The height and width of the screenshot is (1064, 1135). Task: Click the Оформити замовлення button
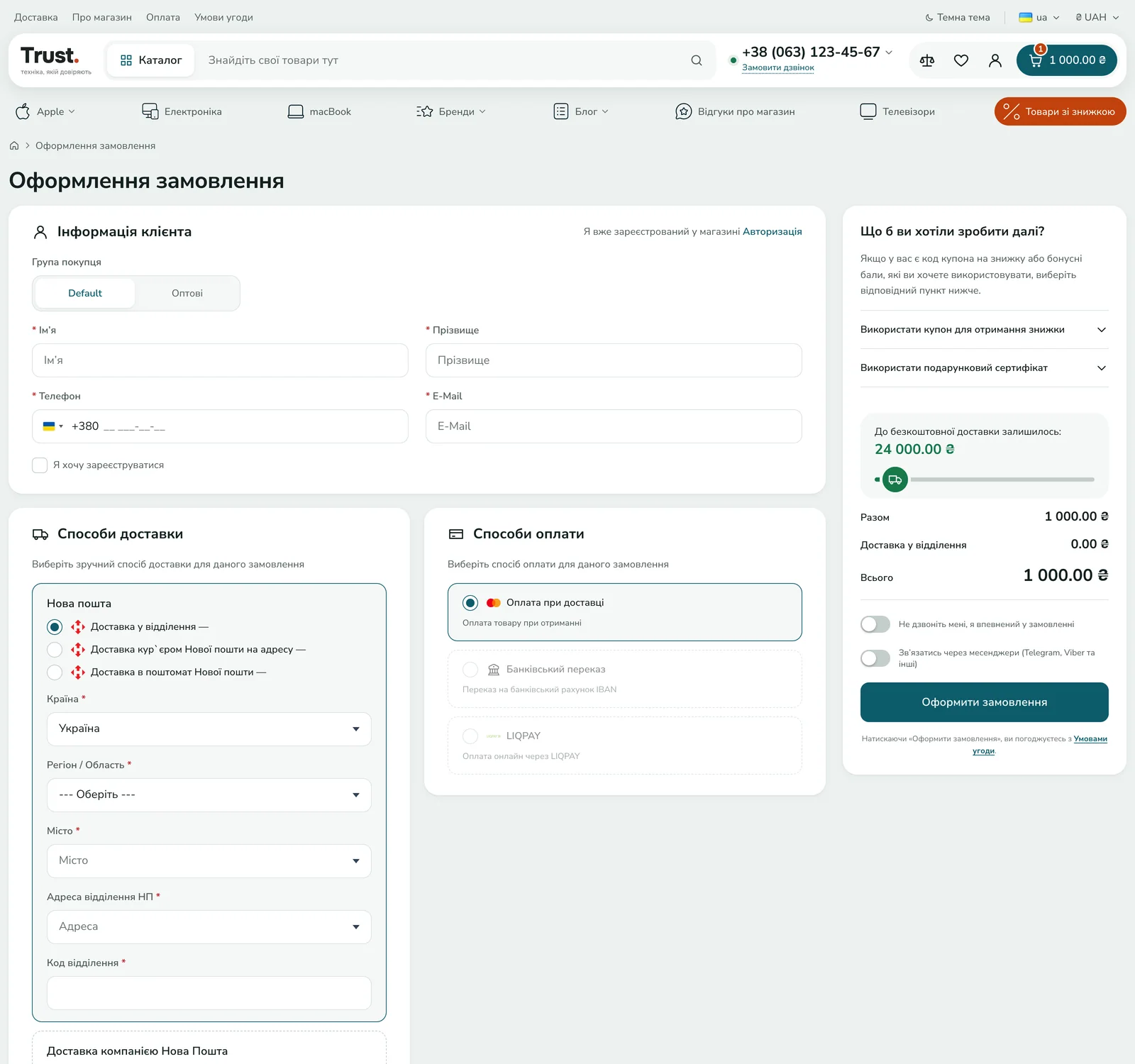[x=985, y=702]
